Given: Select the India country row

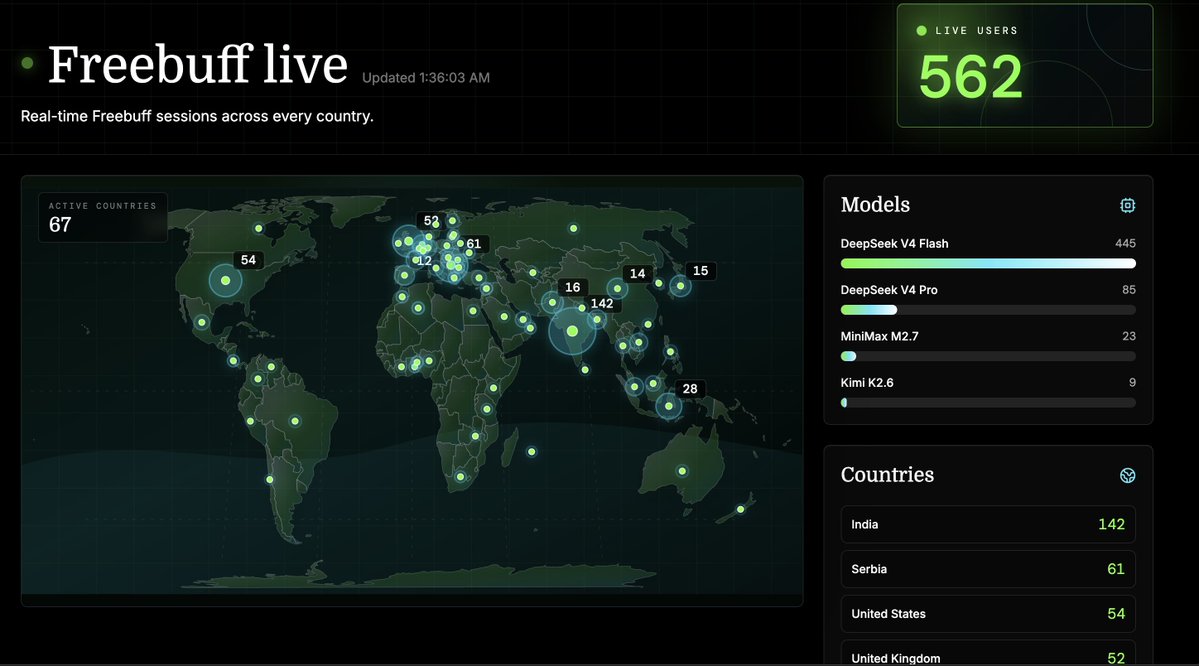Looking at the screenshot, I should click(988, 525).
